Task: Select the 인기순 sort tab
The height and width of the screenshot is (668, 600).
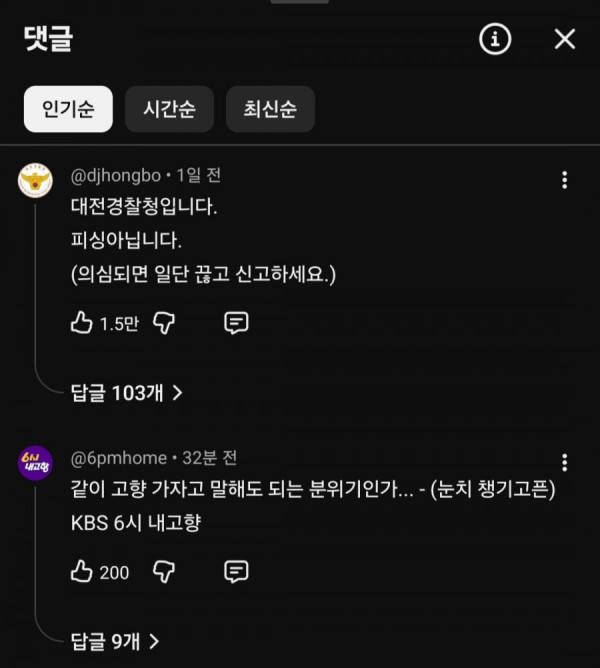Action: coord(68,109)
